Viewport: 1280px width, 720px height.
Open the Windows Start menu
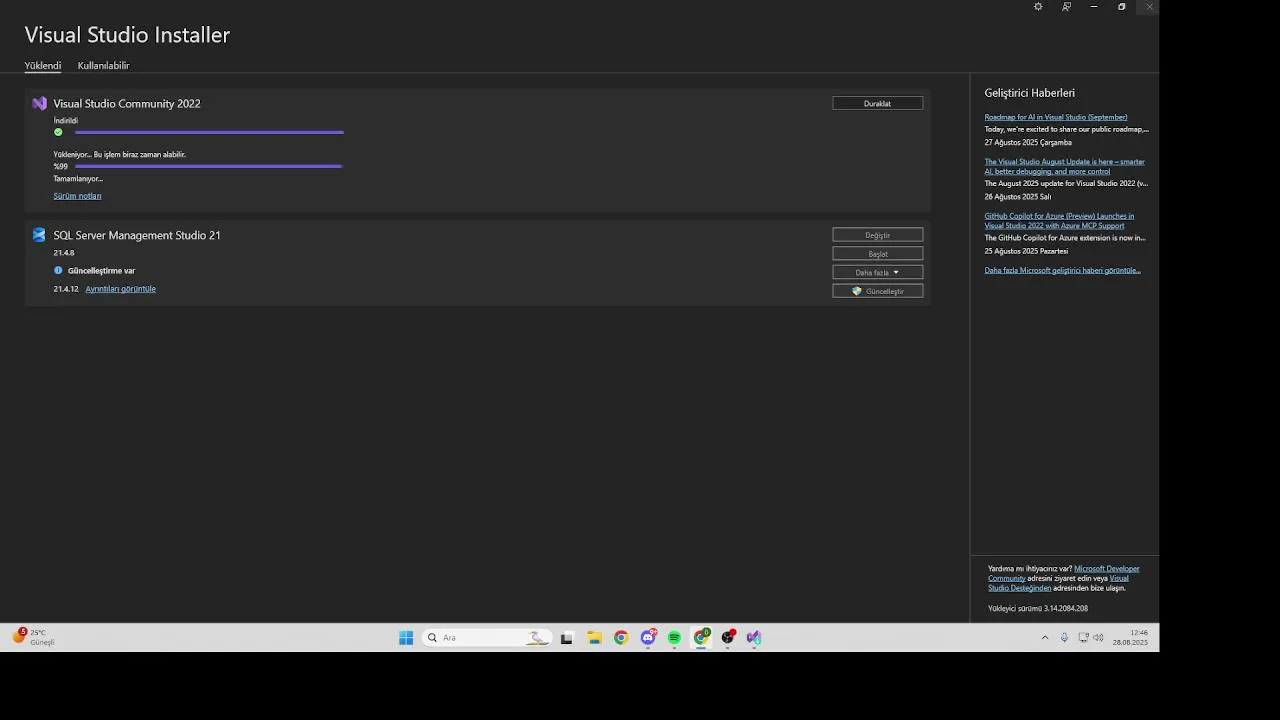(406, 638)
